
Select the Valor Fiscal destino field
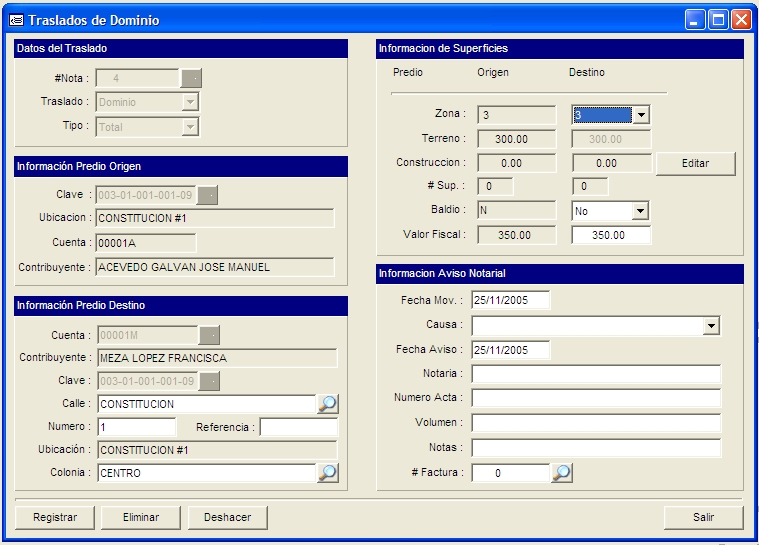(611, 235)
